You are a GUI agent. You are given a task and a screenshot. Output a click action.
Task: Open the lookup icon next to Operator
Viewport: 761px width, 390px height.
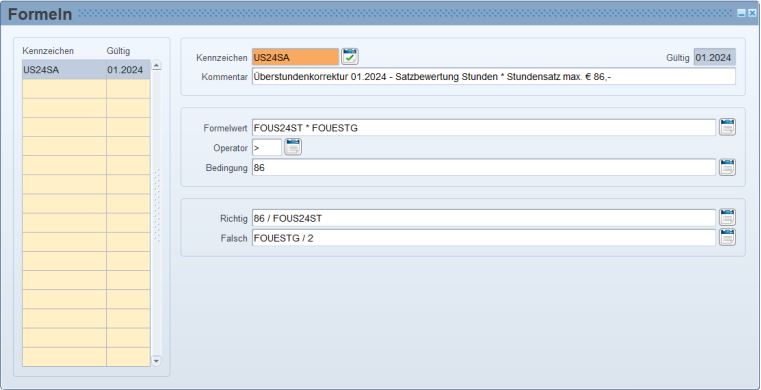(x=293, y=147)
